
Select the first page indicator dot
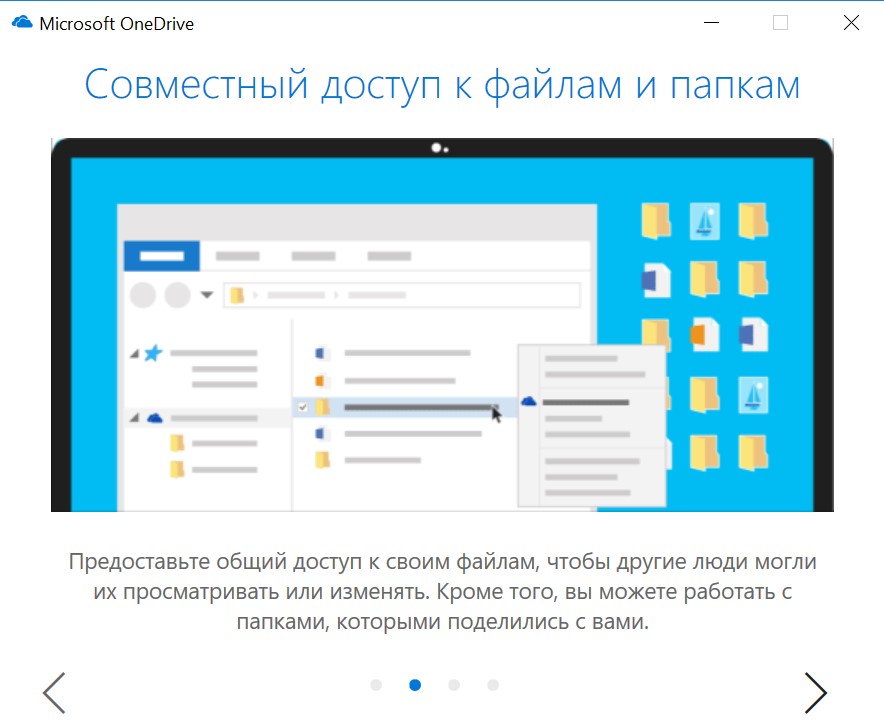[376, 685]
